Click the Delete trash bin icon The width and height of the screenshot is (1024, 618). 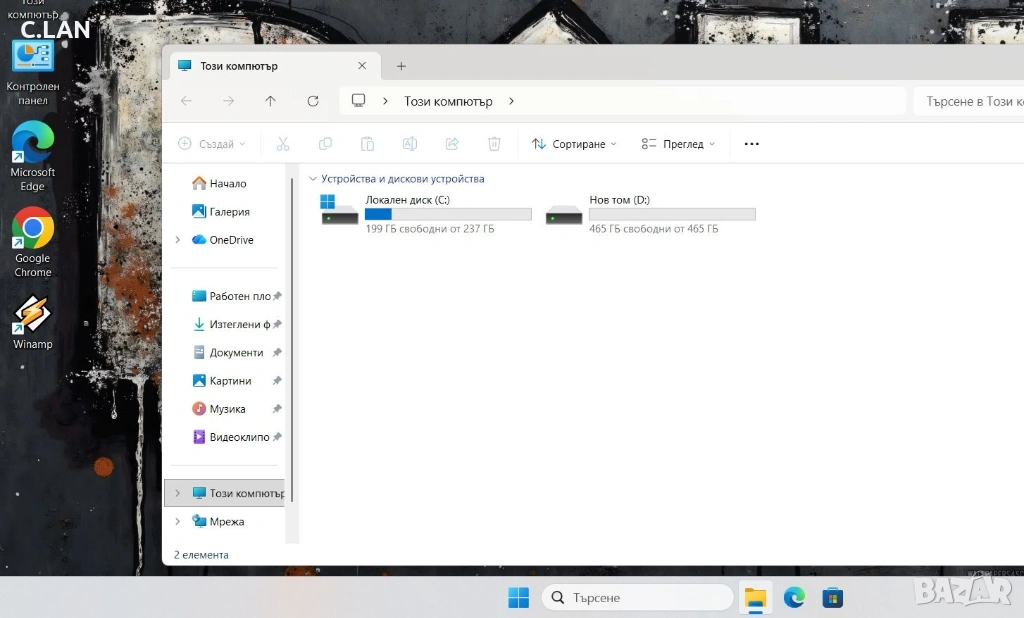[x=494, y=144]
